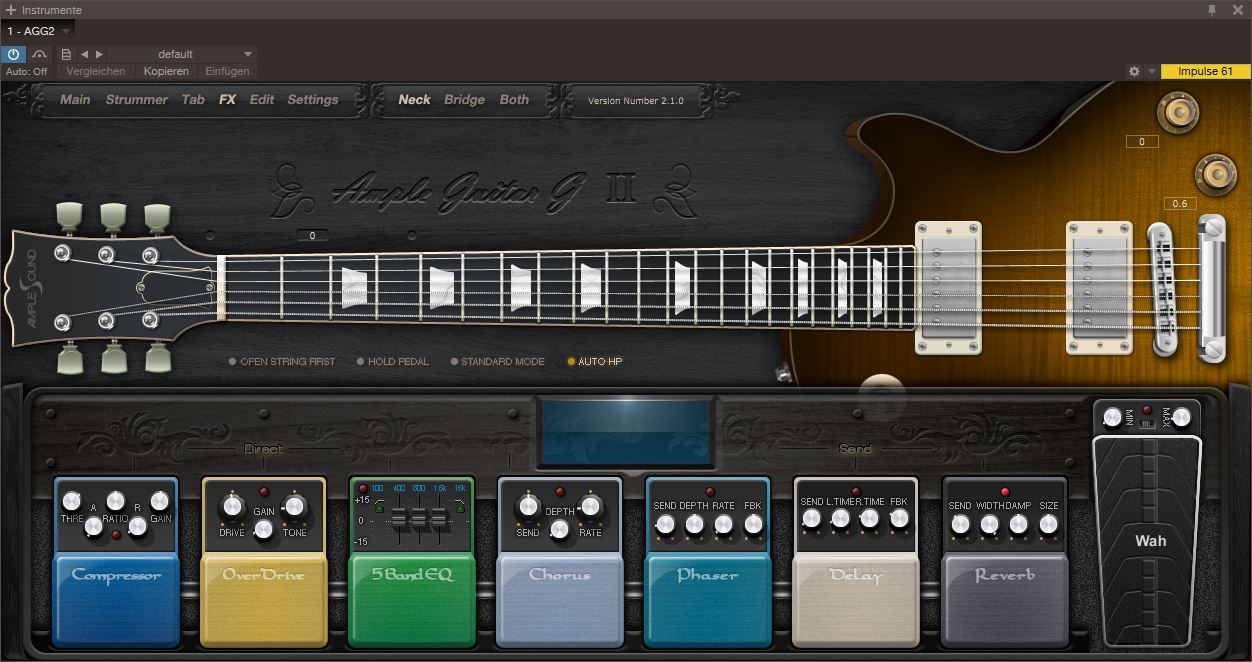Adjust the Delay R.TIME knob

[x=870, y=518]
